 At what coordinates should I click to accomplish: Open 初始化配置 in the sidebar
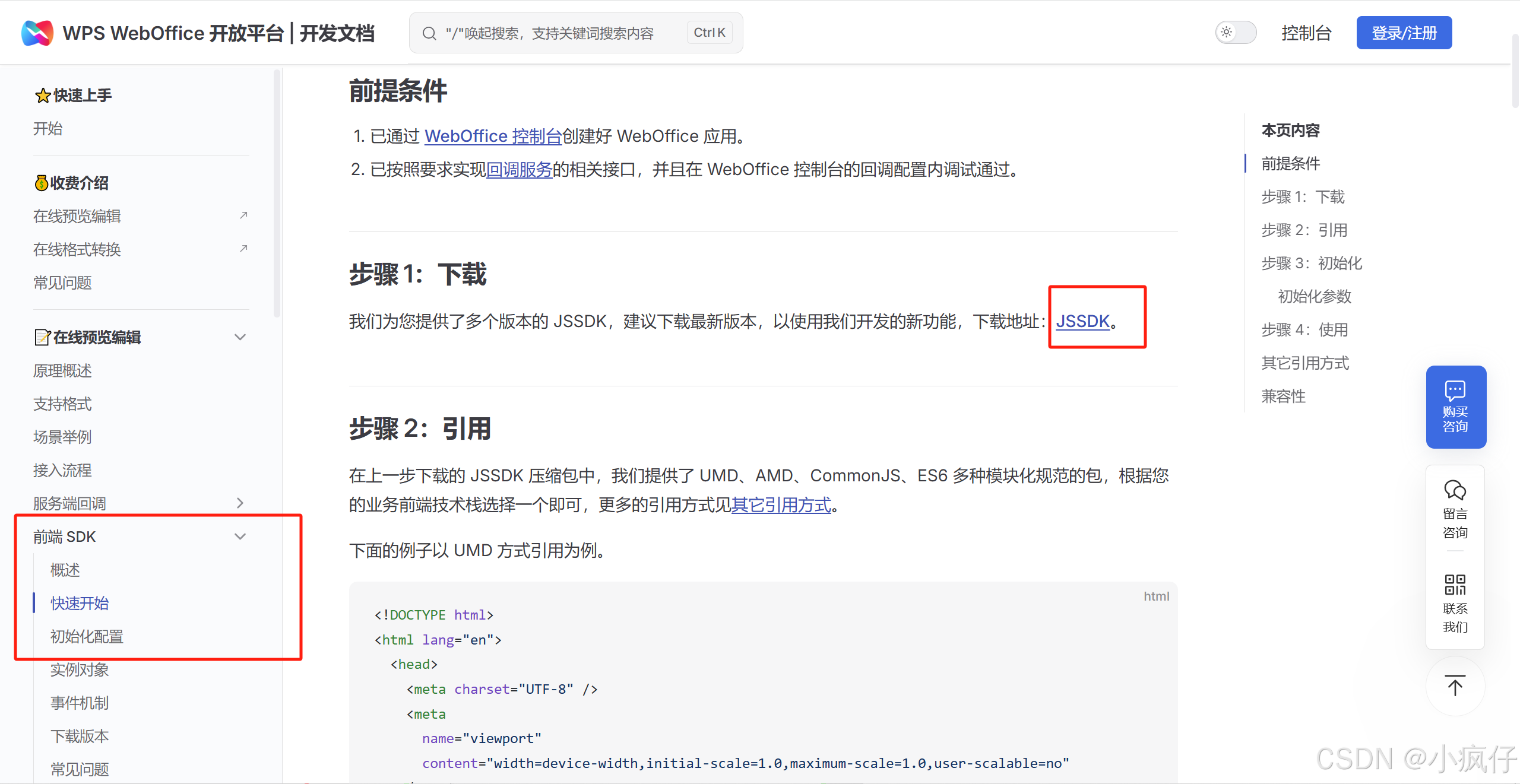[87, 637]
